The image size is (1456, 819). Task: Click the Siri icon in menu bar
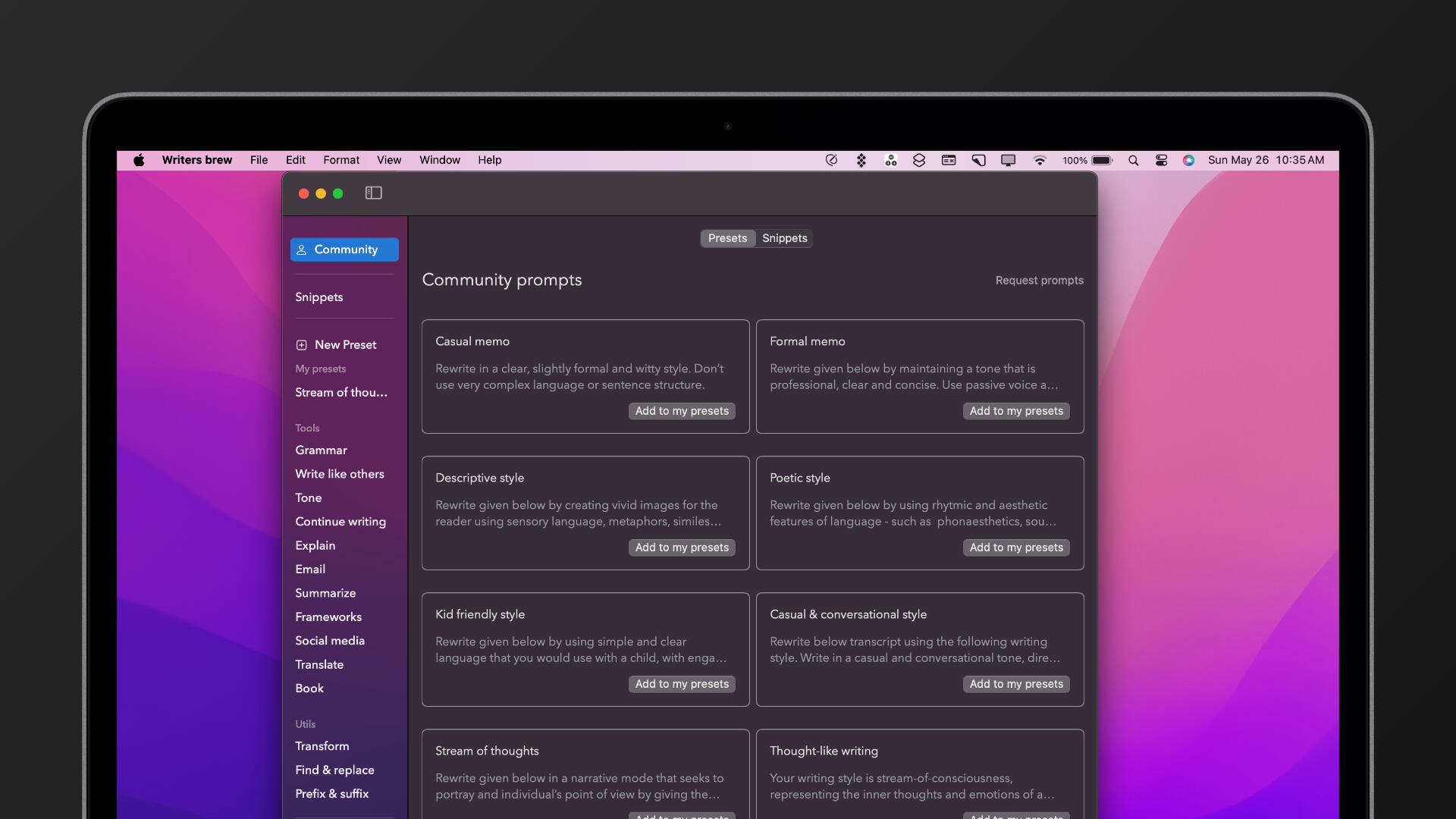[x=1188, y=160]
